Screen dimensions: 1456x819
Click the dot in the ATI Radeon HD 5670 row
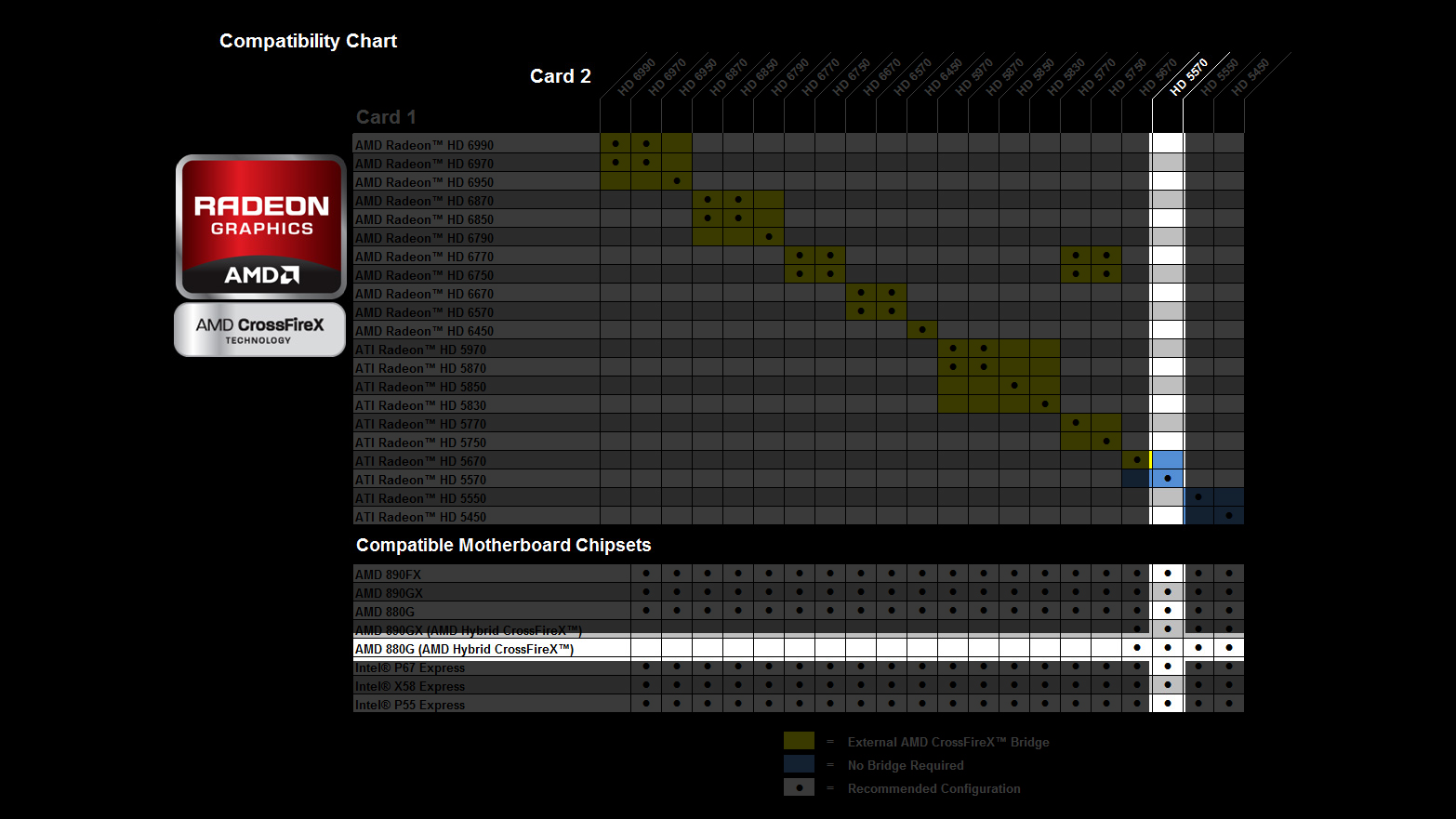[x=1136, y=460]
